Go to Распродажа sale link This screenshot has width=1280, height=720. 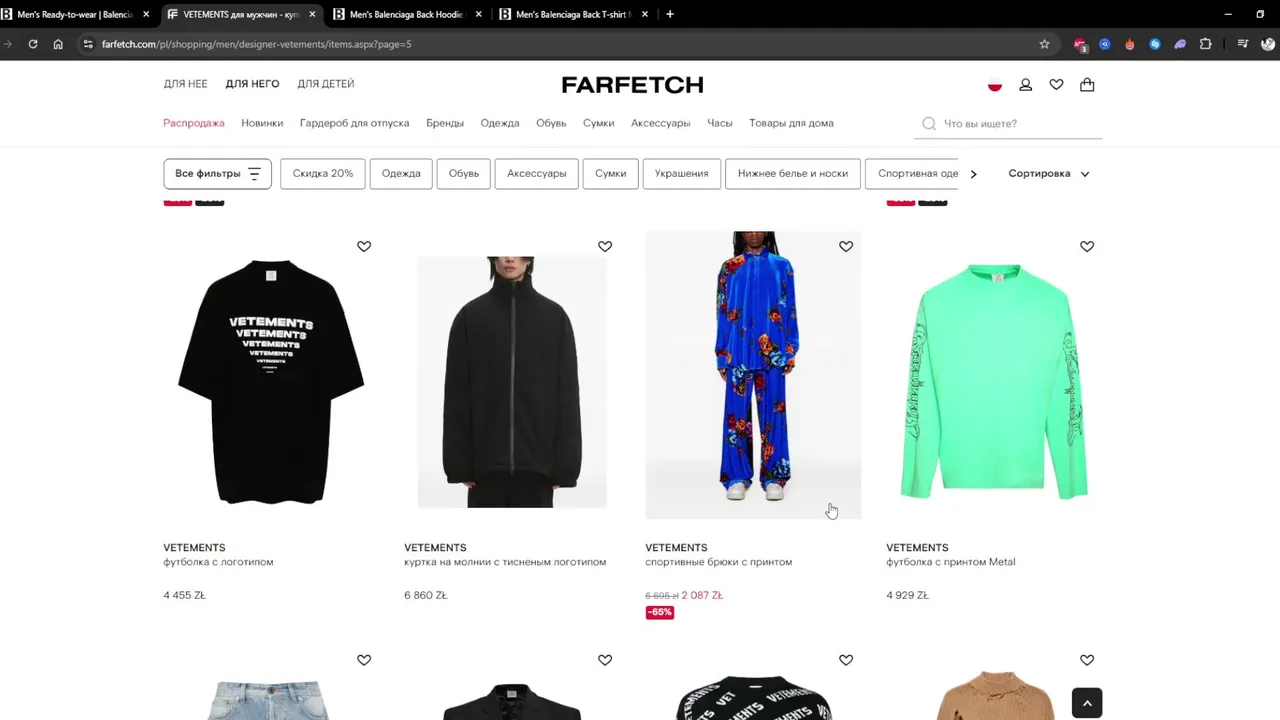[x=194, y=123]
